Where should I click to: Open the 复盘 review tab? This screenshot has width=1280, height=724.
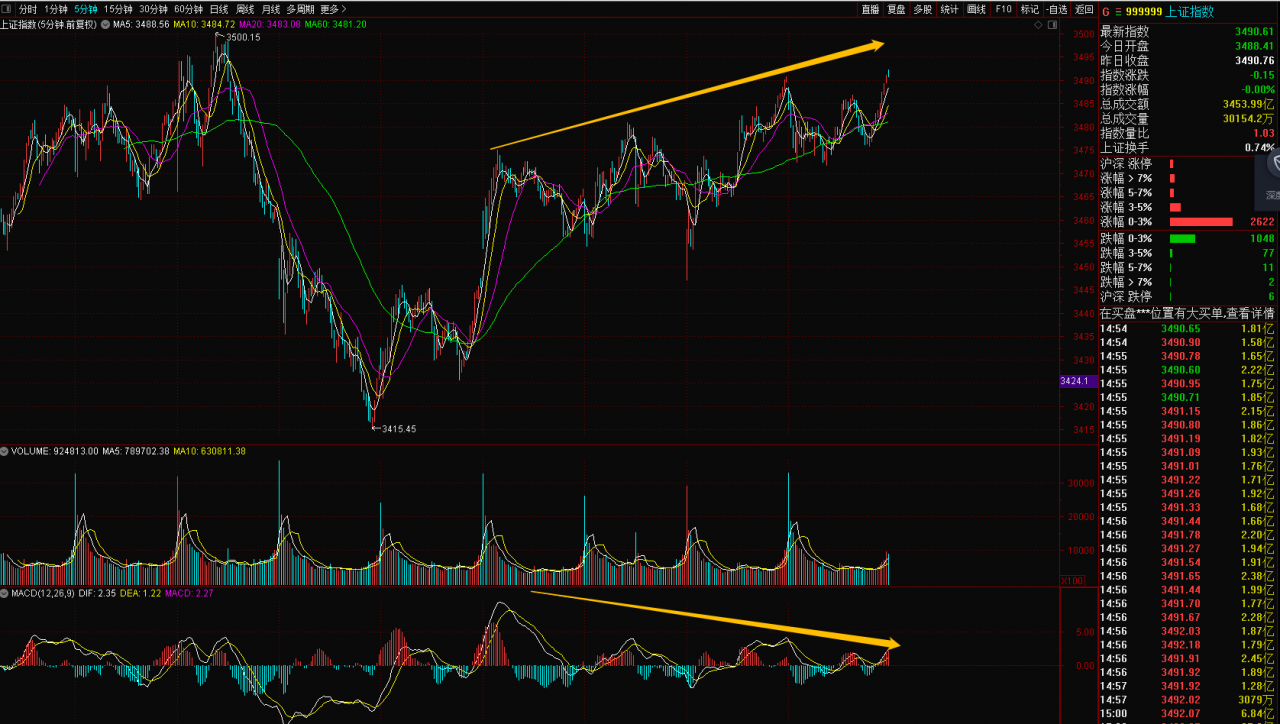point(896,9)
